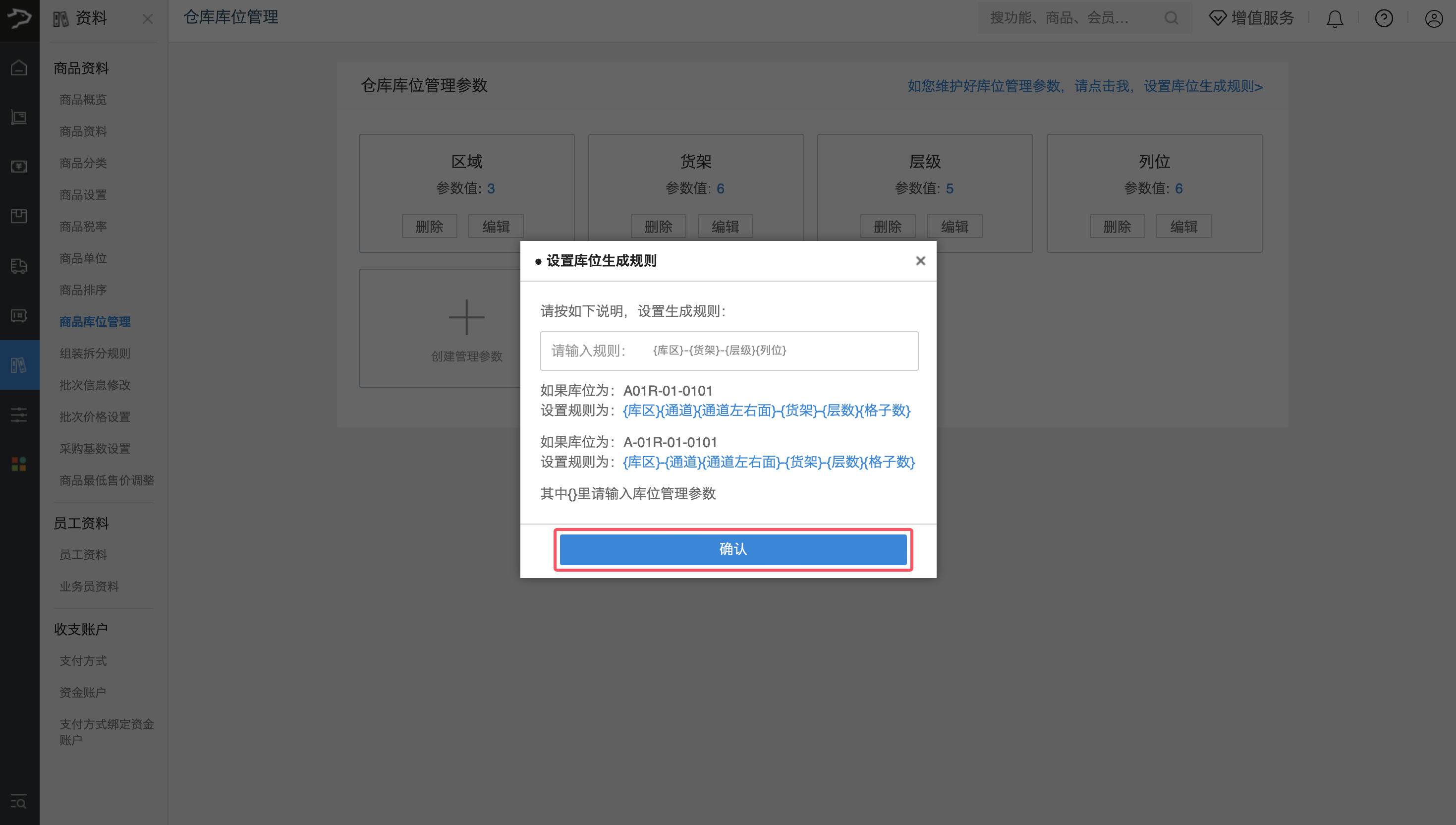Viewport: 1456px width, 825px height.
Task: Open 增值服务 in the top bar
Action: point(1251,17)
